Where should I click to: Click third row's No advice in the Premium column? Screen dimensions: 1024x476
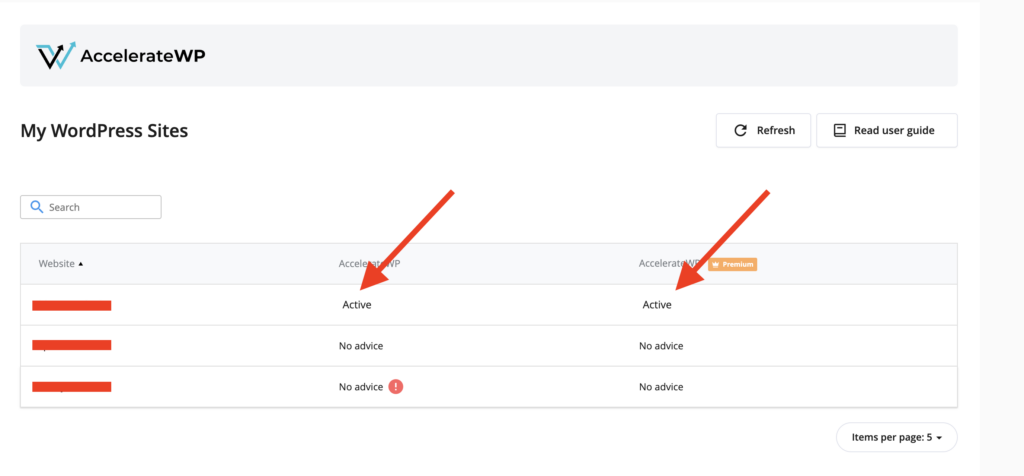[661, 387]
